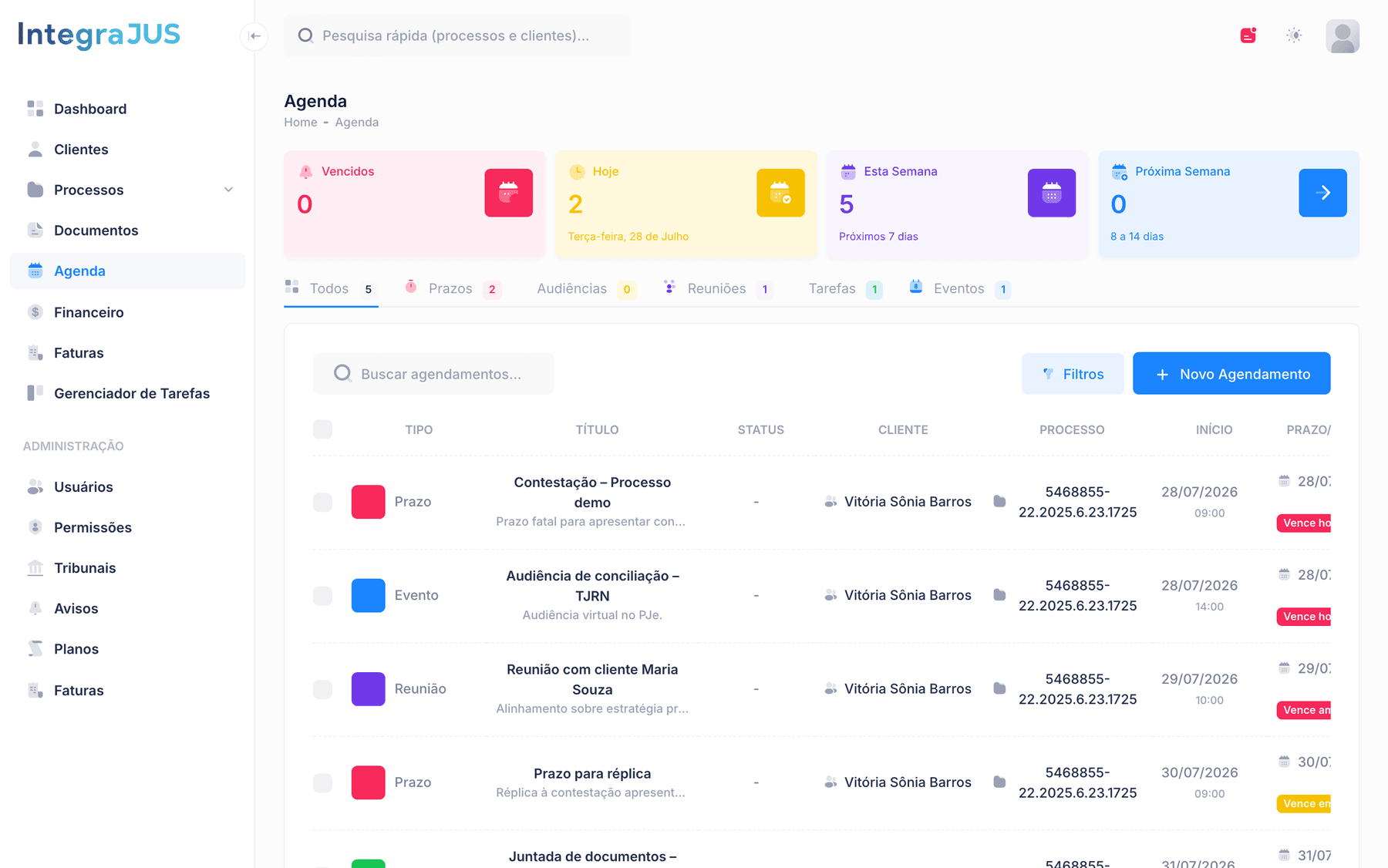Open Gerenciador de Tarefas
Image resolution: width=1388 pixels, height=868 pixels.
[127, 393]
